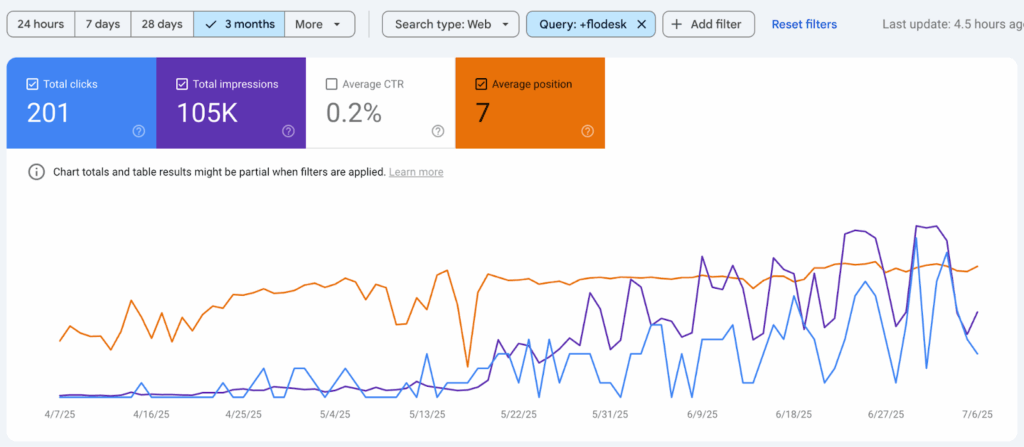Switch to the 28 days range
This screenshot has height=447, width=1024.
162,24
